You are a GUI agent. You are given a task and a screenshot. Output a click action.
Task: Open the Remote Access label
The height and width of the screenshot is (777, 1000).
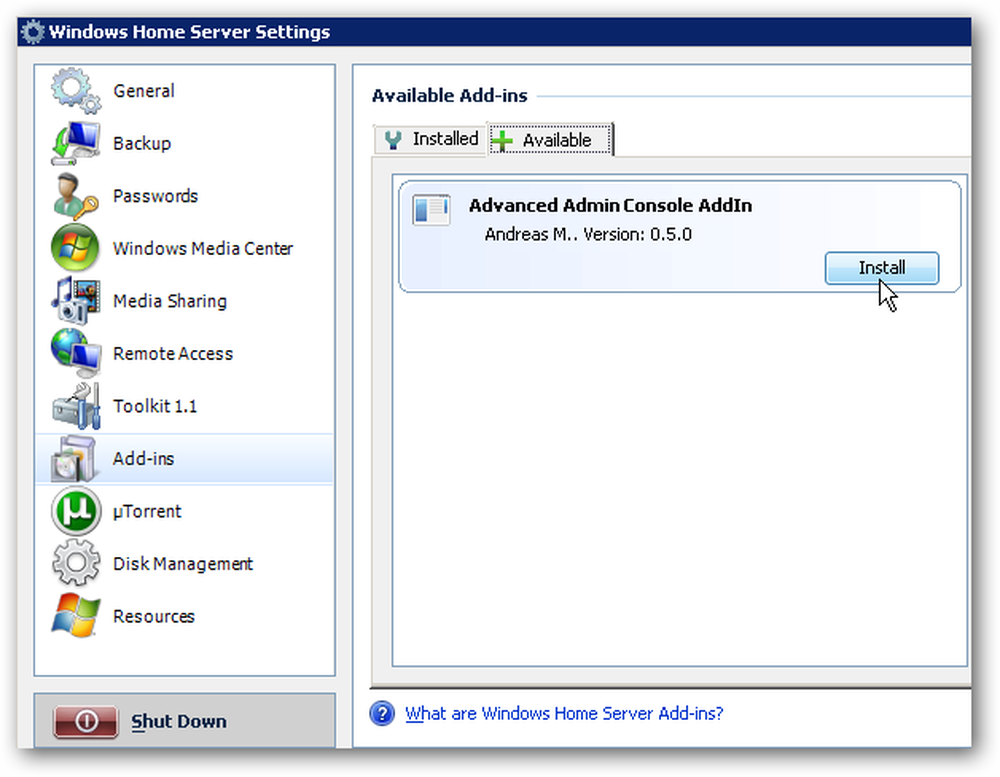pyautogui.click(x=173, y=353)
